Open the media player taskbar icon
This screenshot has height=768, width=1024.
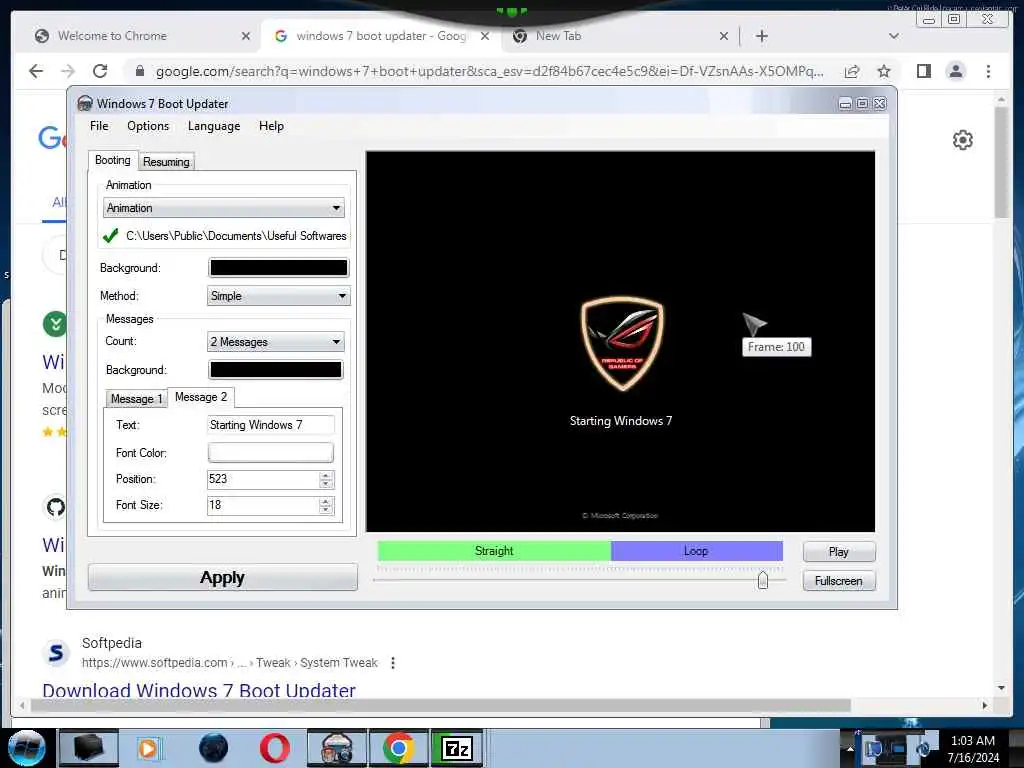tap(148, 748)
